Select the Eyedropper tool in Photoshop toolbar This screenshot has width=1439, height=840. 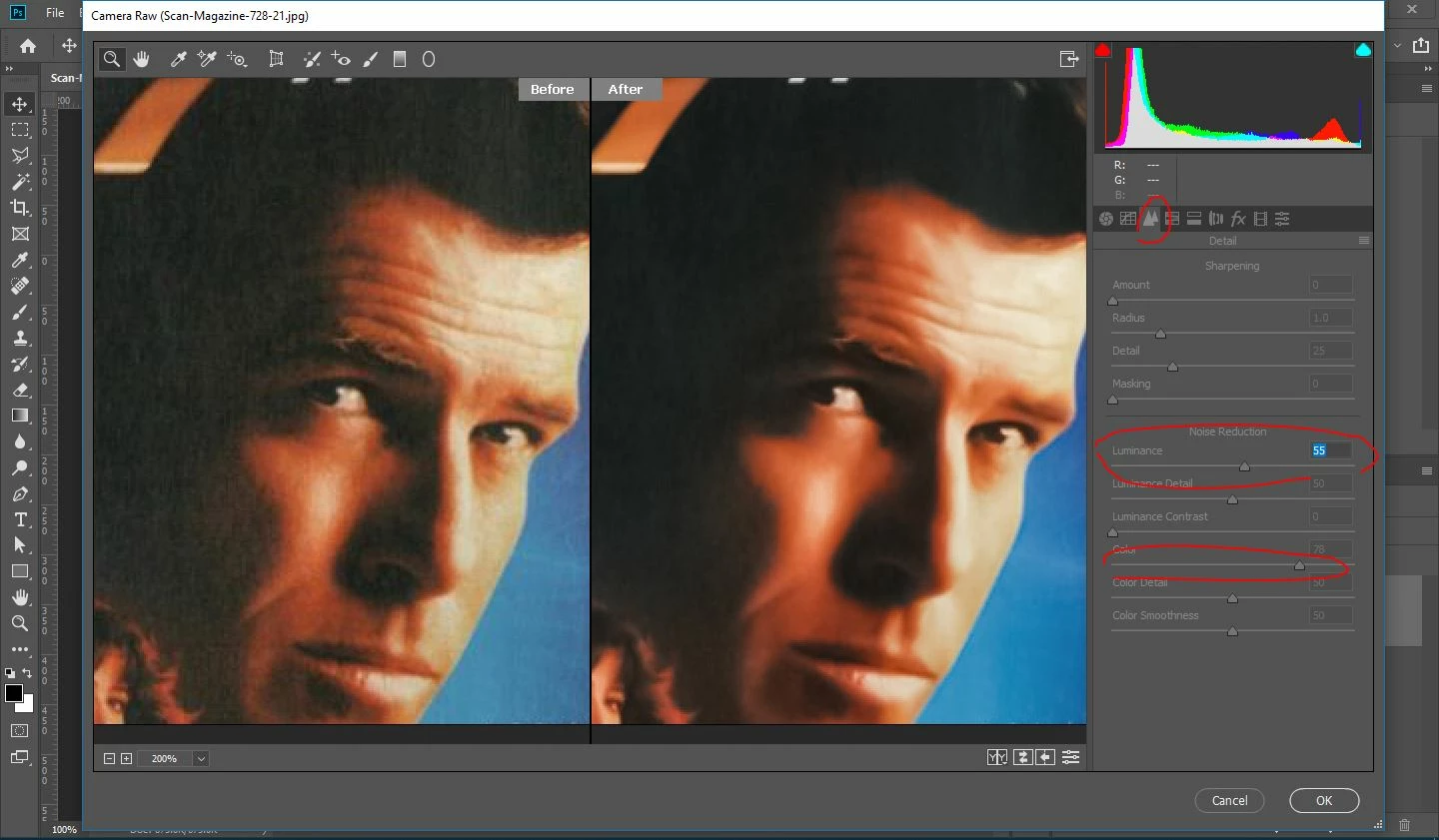point(20,260)
